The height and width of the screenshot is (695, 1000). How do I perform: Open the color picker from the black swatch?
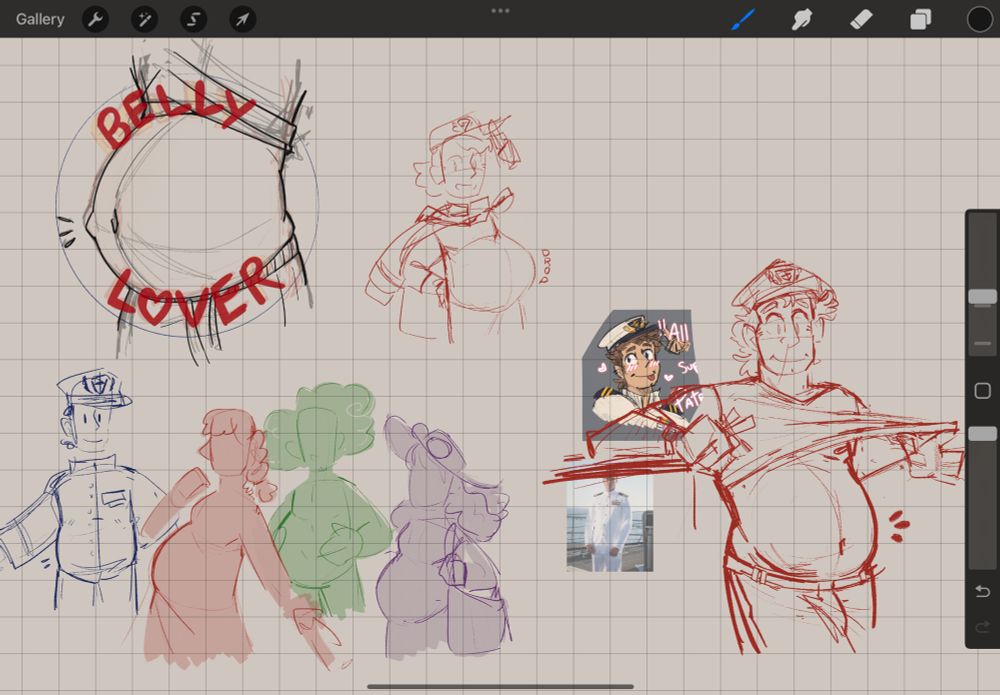979,19
